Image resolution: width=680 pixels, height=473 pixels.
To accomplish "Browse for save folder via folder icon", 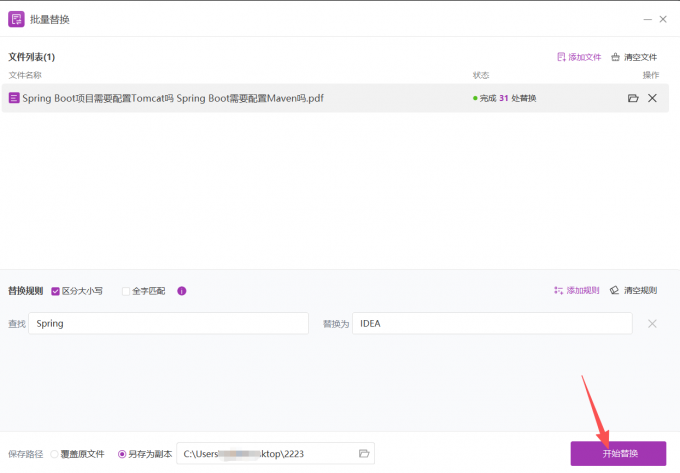I will coord(364,453).
